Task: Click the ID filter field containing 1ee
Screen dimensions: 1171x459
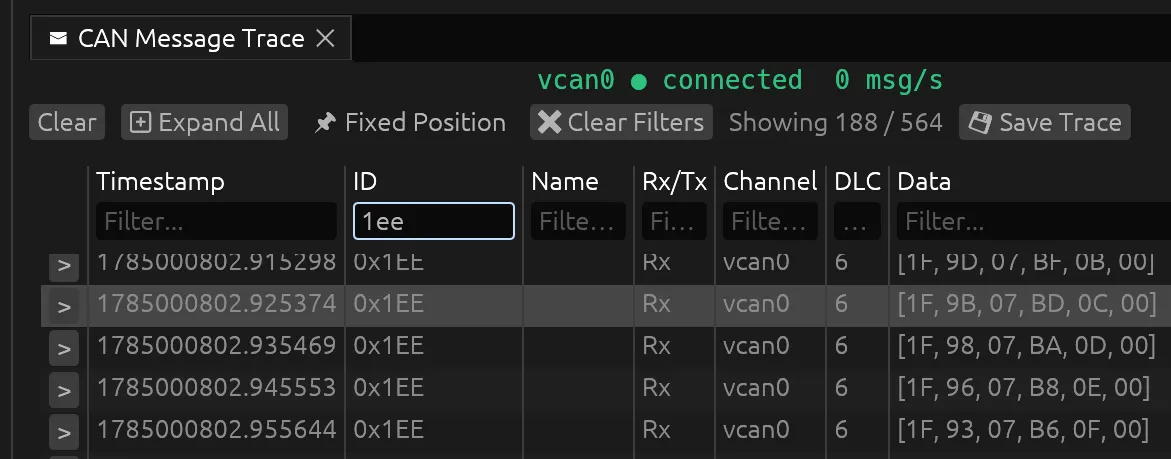Action: (x=434, y=222)
